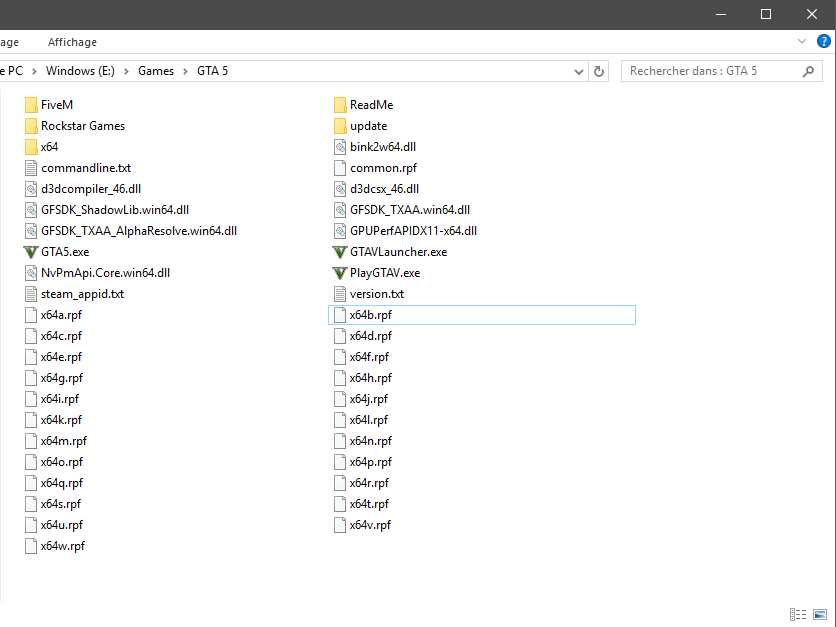This screenshot has height=627, width=836.
Task: Select x64m.rpf file name
Action: point(63,441)
